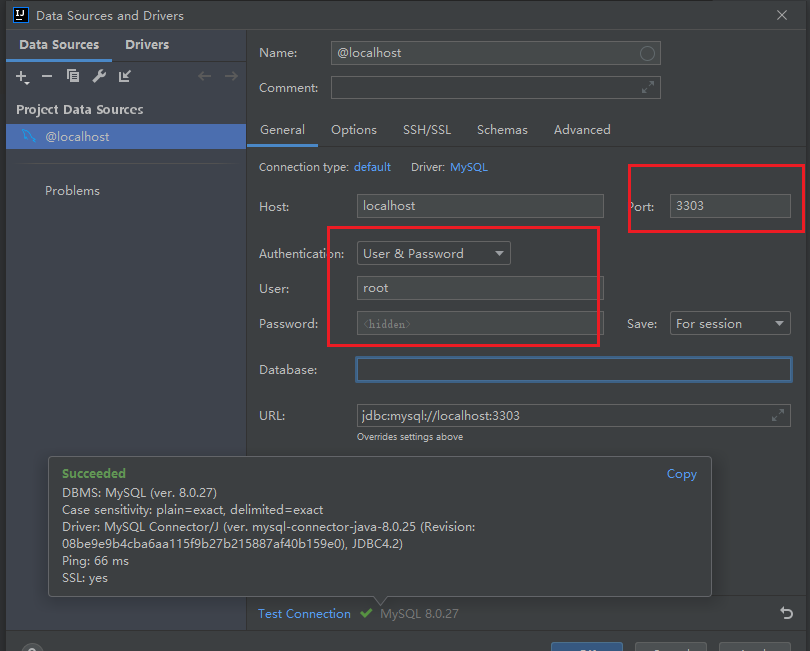Screen dimensions: 810x651
Task: Expand the URL field editor
Action: click(x=777, y=415)
